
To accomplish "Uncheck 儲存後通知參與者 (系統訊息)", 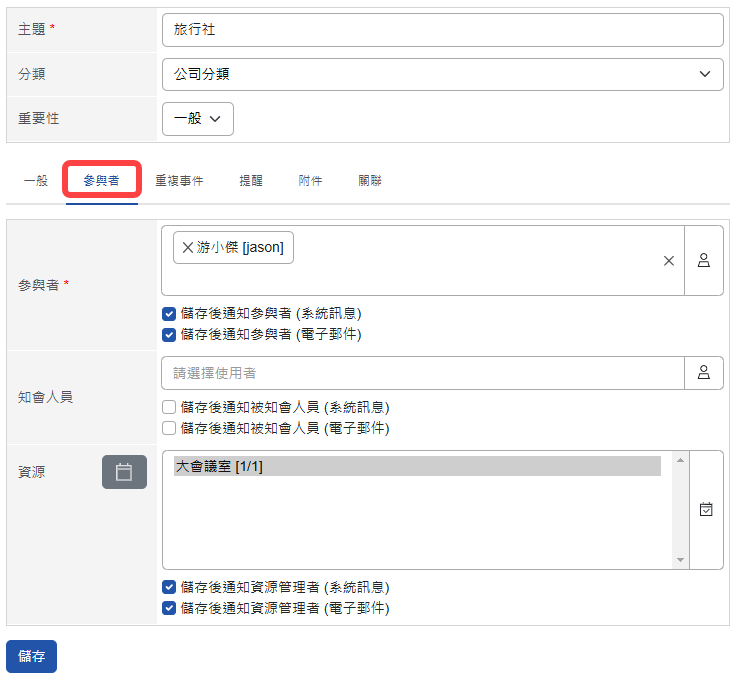I will click(169, 313).
